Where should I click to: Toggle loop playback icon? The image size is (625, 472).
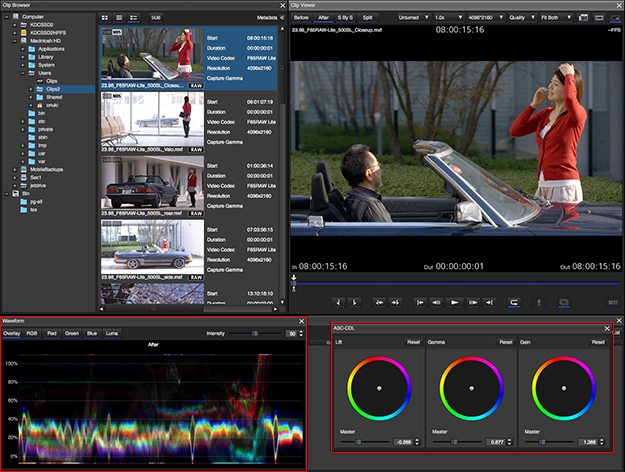pos(514,301)
